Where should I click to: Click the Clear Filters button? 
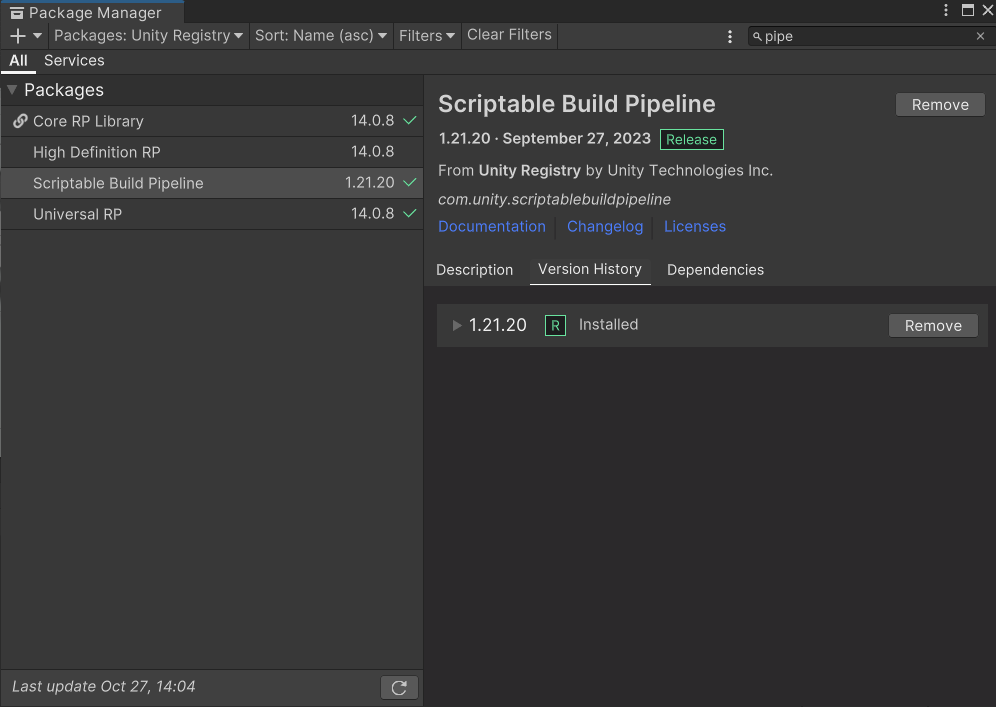click(509, 35)
